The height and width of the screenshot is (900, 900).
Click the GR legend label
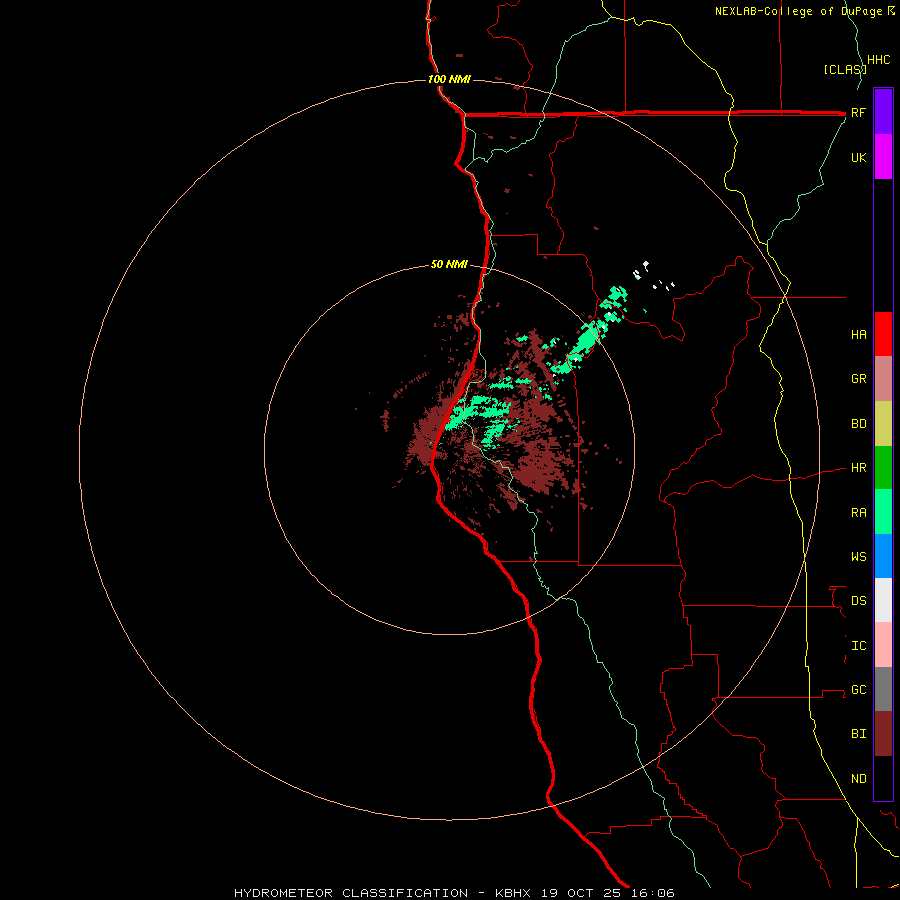point(858,378)
